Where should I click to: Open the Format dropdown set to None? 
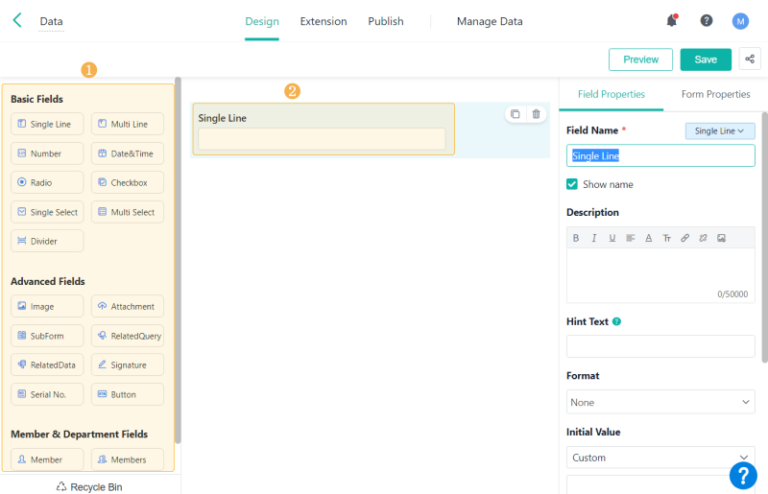(x=660, y=402)
